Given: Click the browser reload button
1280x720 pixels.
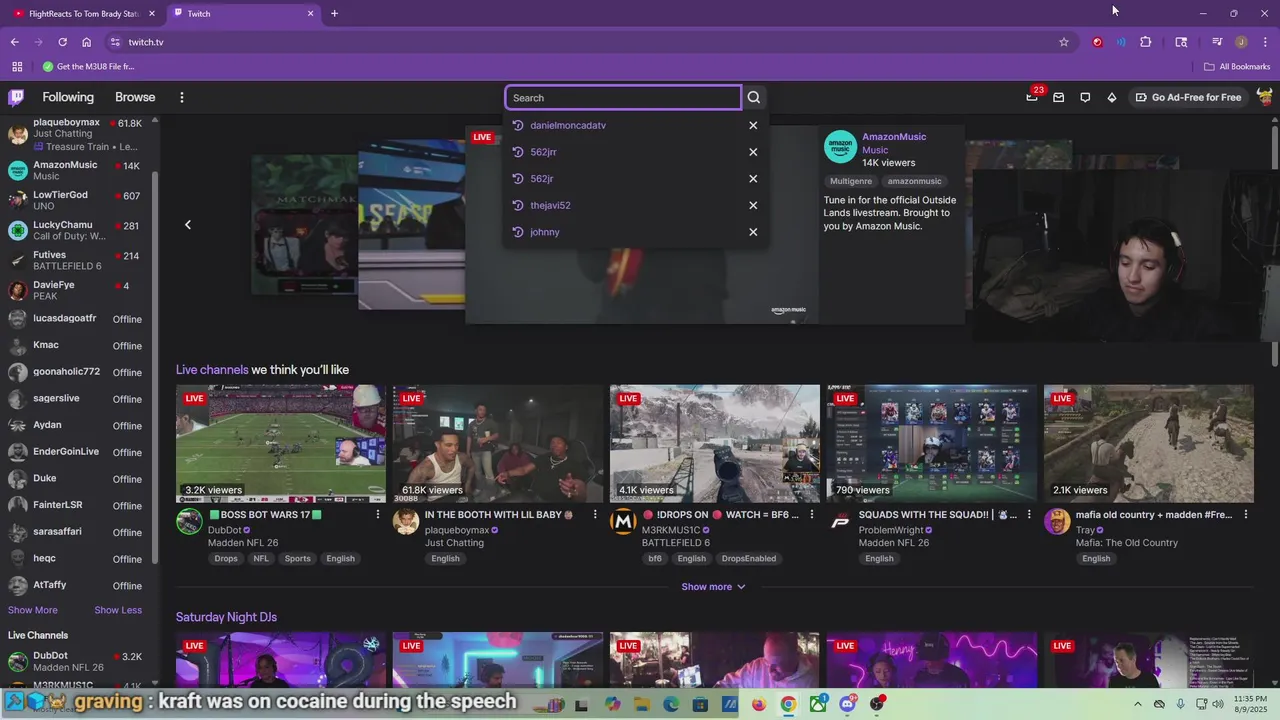Looking at the screenshot, I should [62, 42].
